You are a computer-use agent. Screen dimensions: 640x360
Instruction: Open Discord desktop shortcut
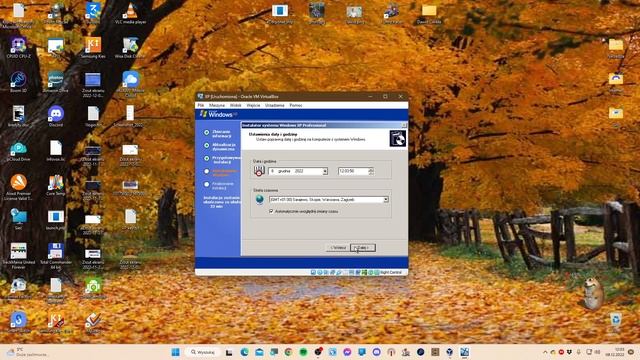click(x=56, y=116)
